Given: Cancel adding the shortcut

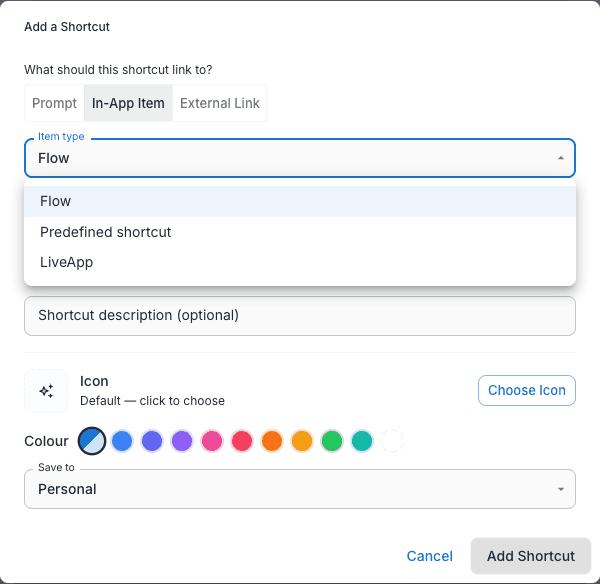Looking at the screenshot, I should tap(429, 556).
